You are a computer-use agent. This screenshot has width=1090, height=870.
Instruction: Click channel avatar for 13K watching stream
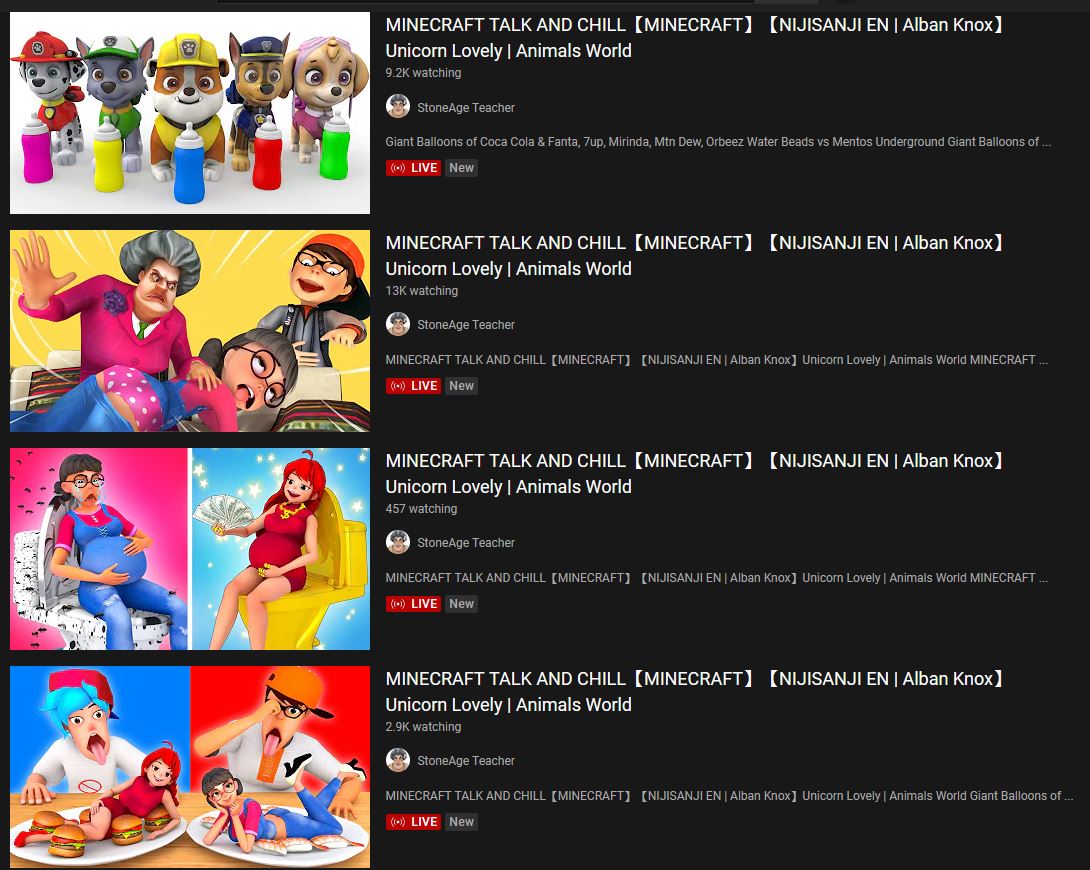click(398, 325)
